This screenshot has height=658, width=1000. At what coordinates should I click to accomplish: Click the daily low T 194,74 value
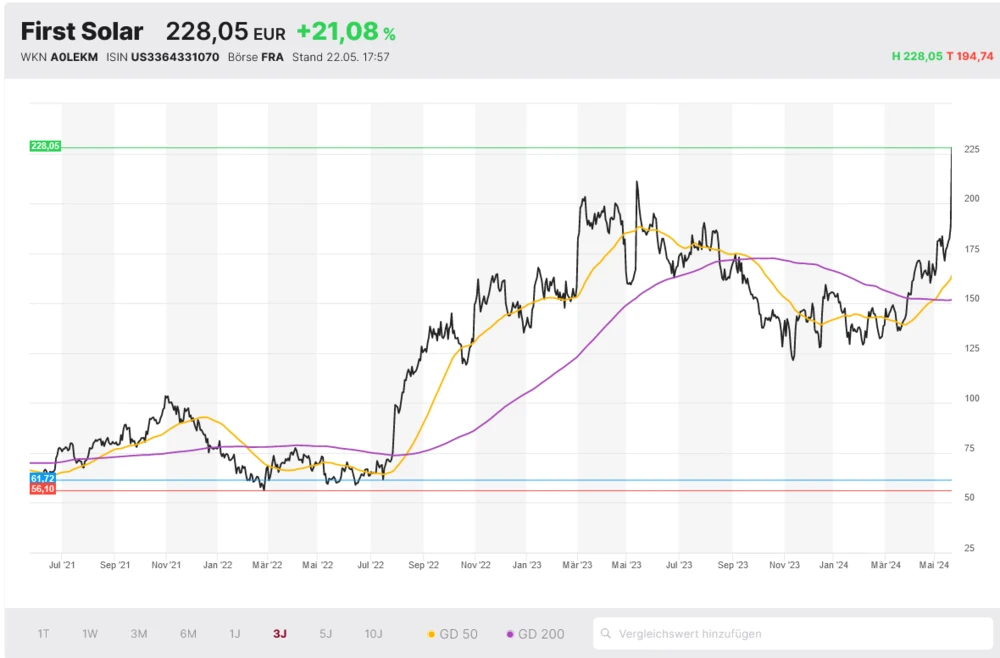coord(970,57)
